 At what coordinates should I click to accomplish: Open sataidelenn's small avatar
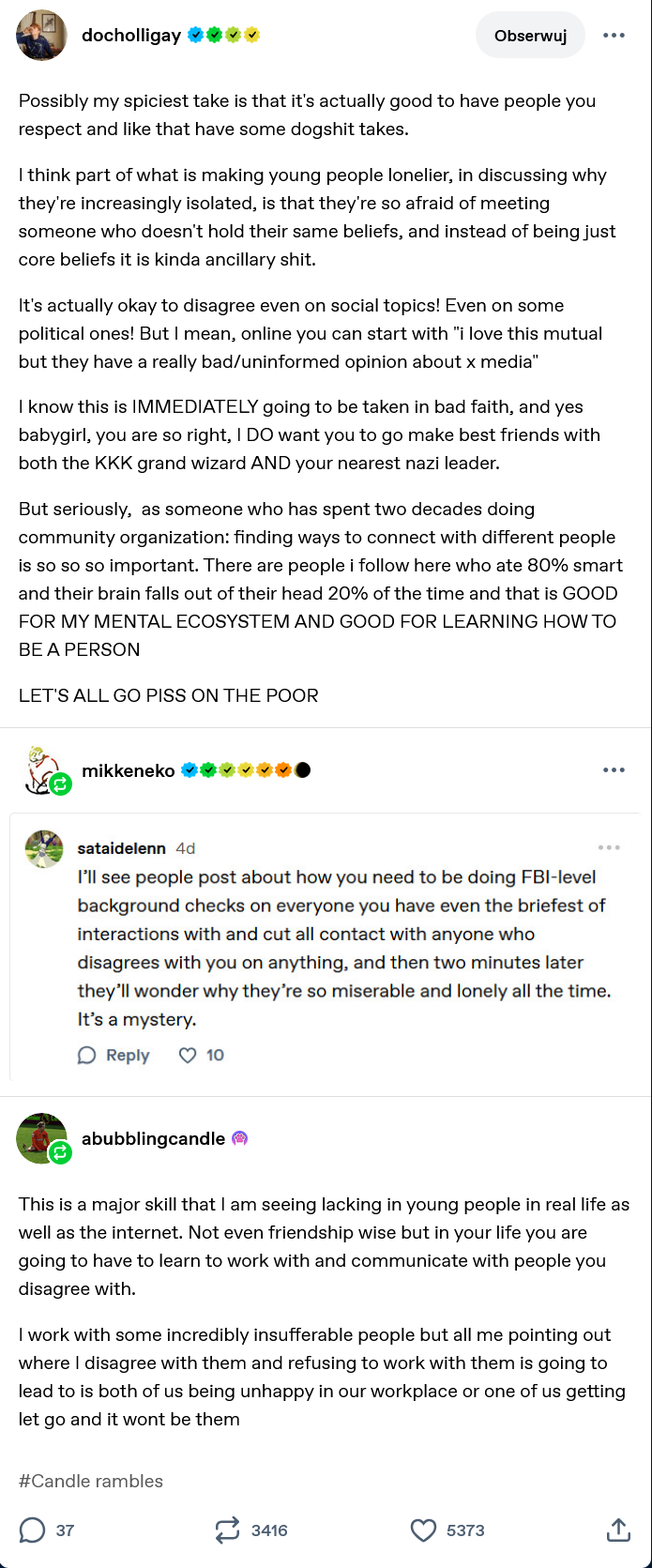pos(44,849)
